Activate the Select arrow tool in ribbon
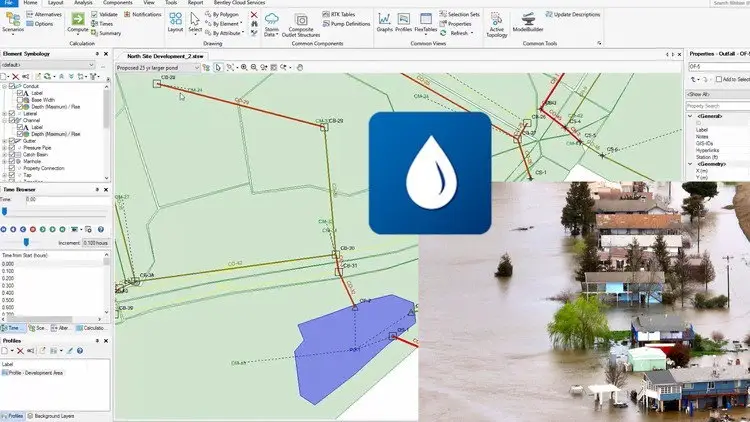 195,22
